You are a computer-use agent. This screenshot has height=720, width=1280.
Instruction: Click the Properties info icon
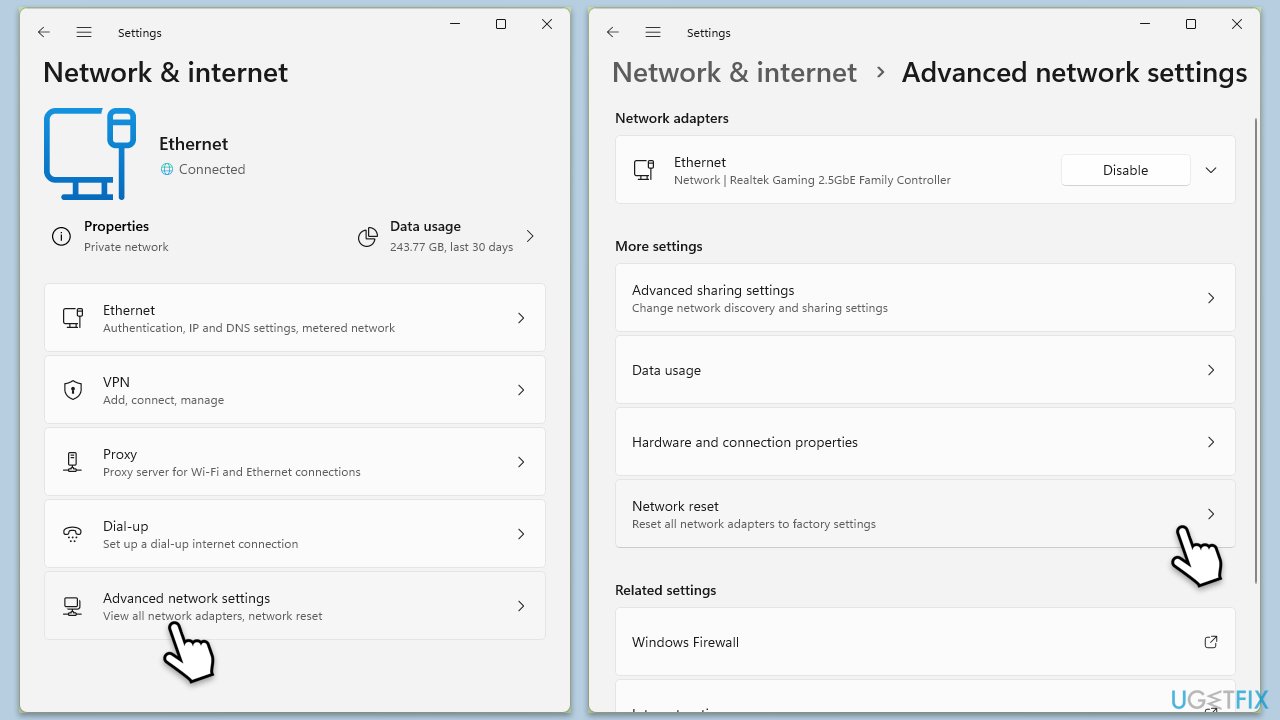[x=61, y=237]
